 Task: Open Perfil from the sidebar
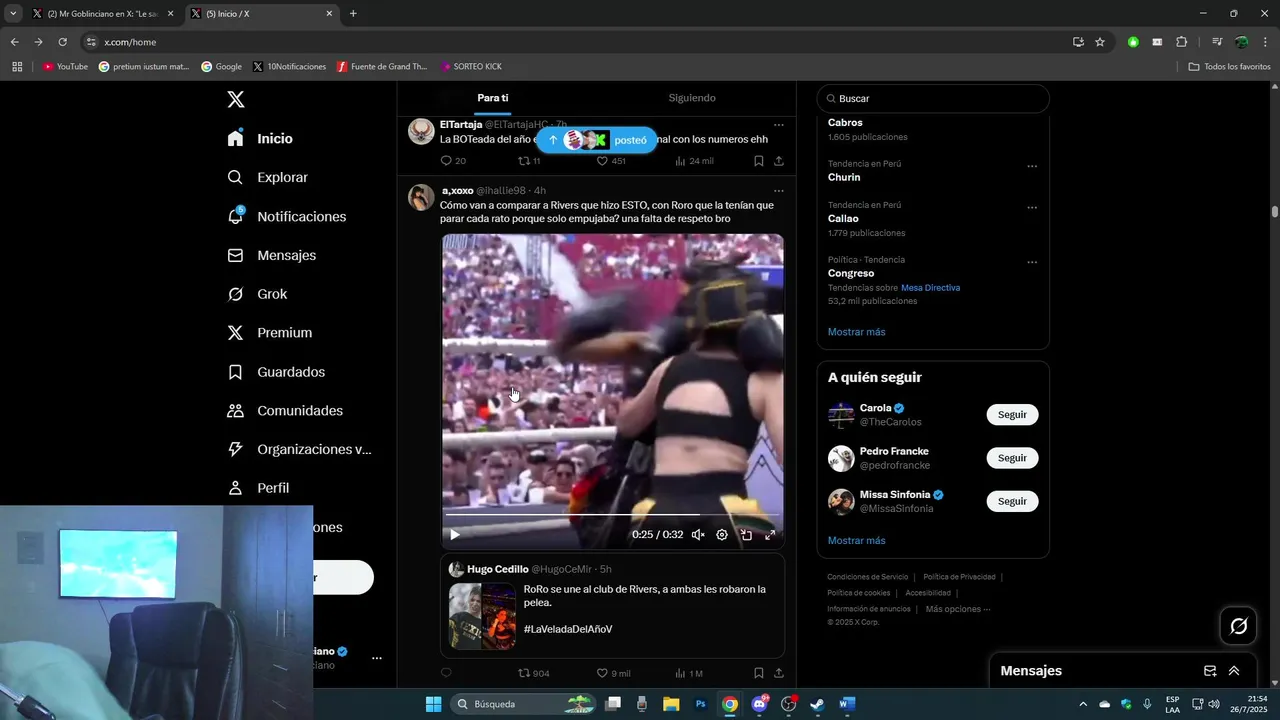coord(258,488)
